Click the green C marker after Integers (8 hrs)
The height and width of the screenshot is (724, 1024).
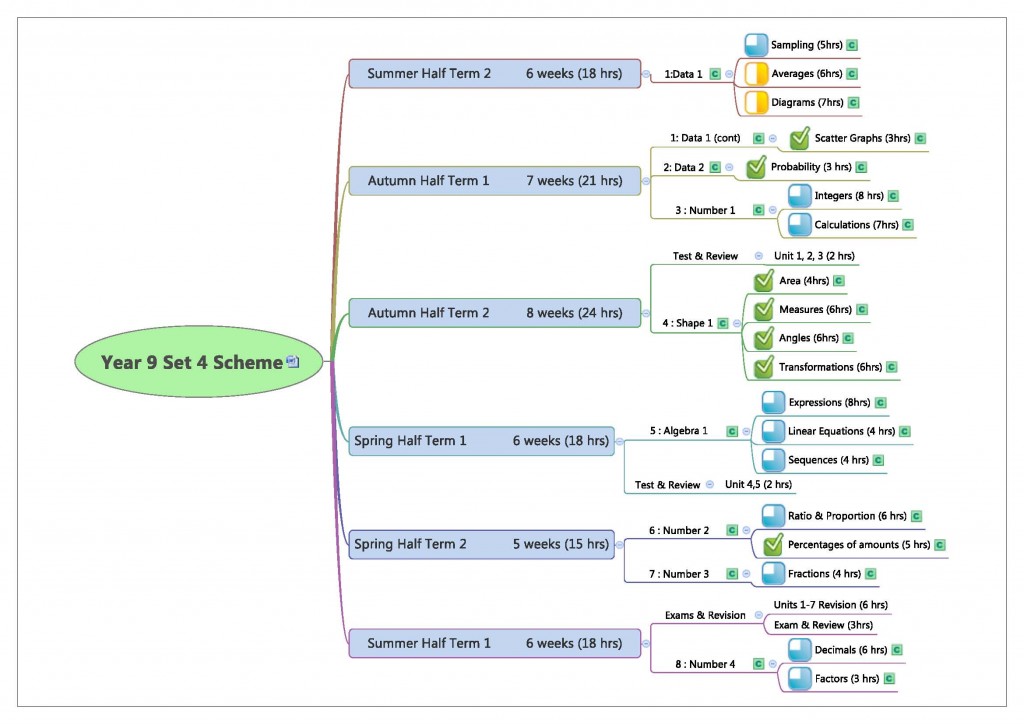coord(893,196)
